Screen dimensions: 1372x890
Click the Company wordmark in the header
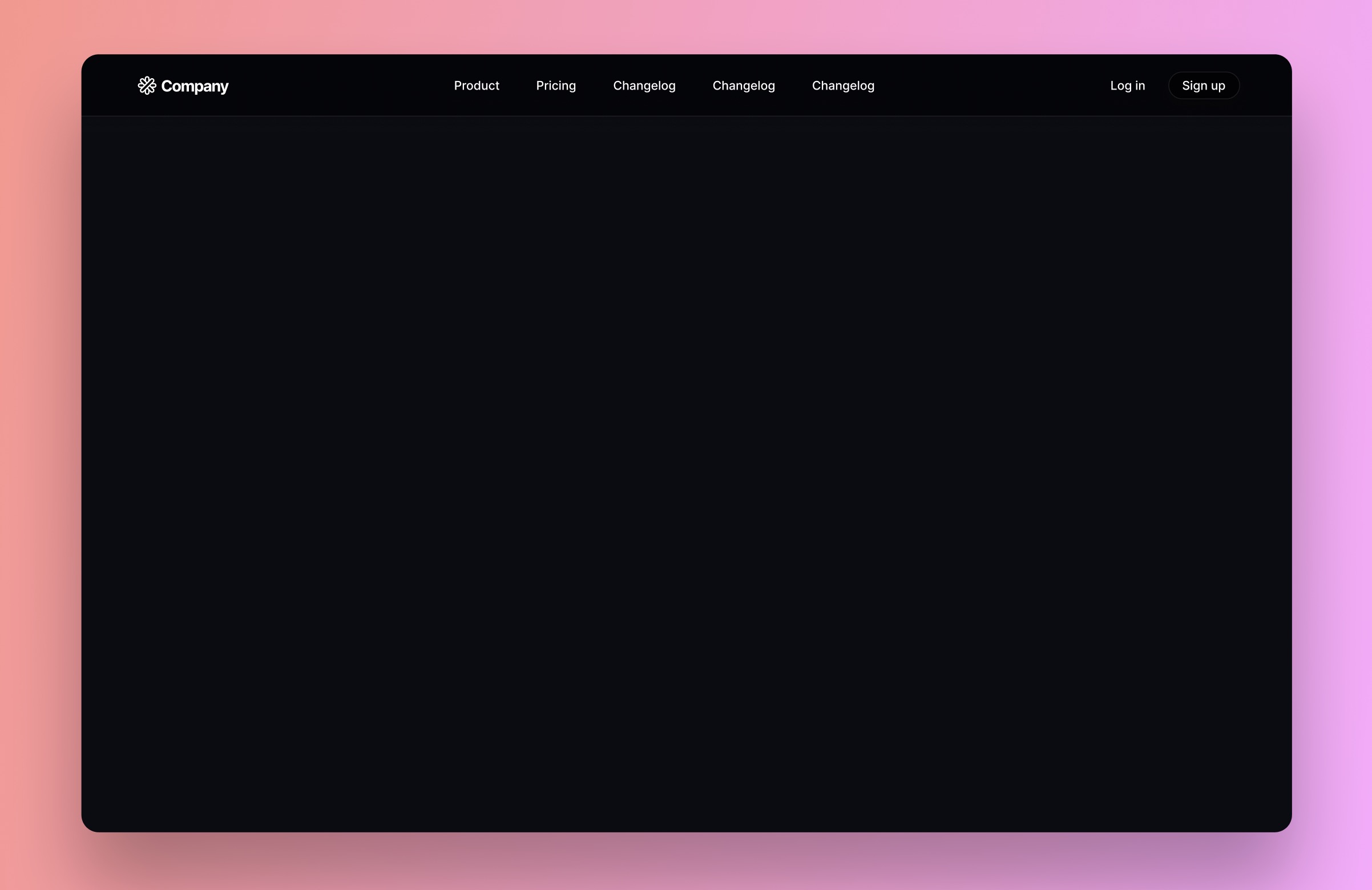tap(195, 86)
